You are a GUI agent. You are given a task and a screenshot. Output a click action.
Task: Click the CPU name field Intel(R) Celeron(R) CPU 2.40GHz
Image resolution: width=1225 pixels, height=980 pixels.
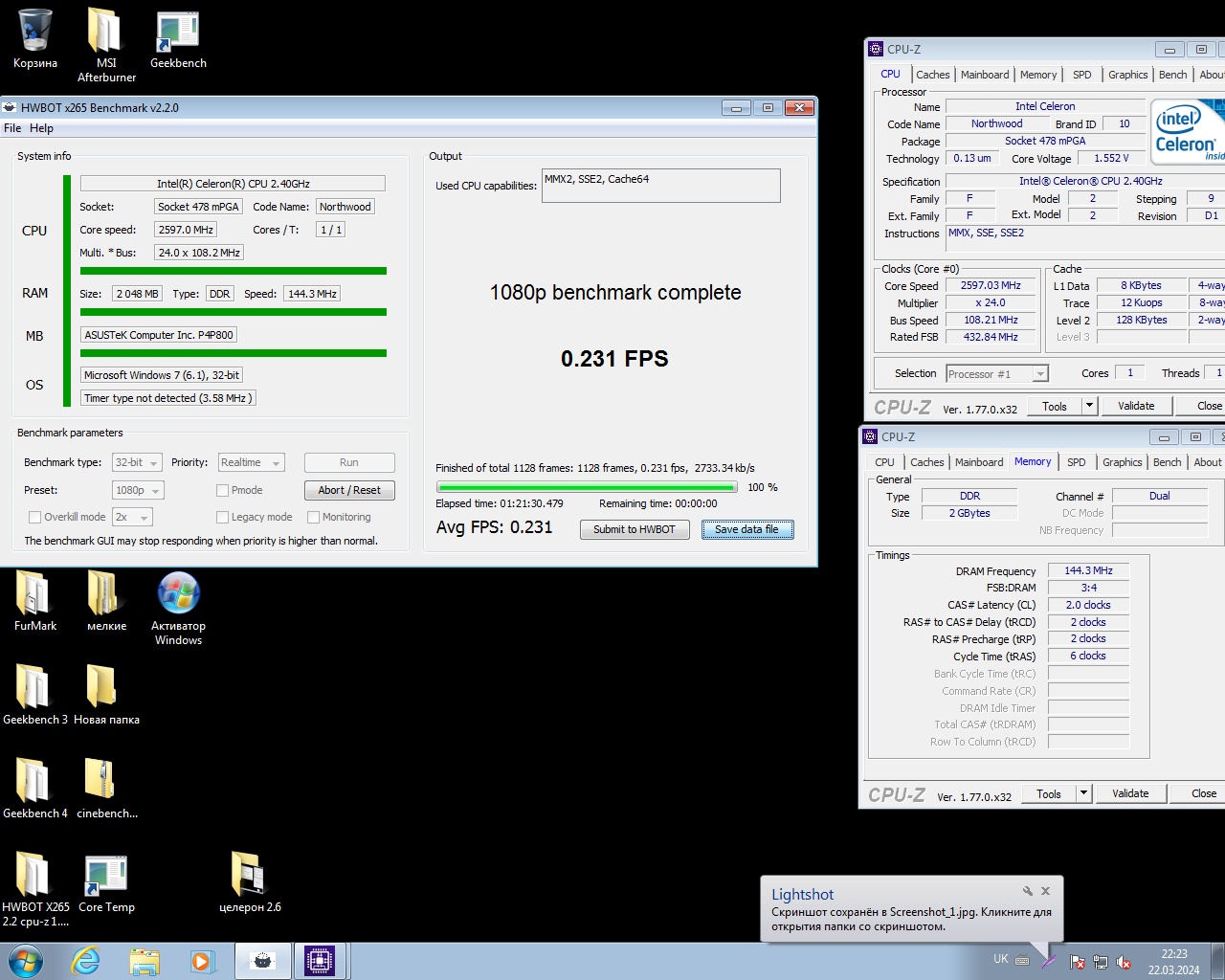click(233, 184)
